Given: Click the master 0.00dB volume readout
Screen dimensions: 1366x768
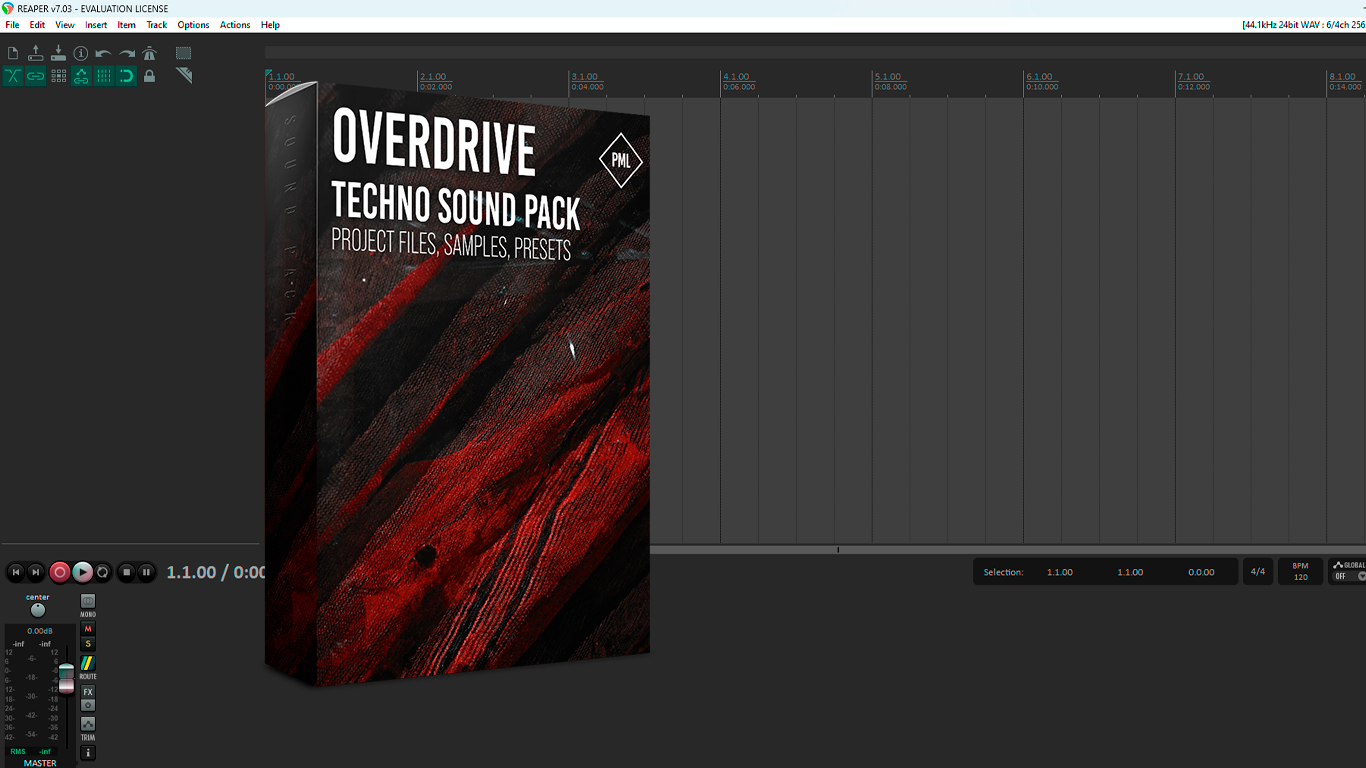Looking at the screenshot, I should coord(40,631).
